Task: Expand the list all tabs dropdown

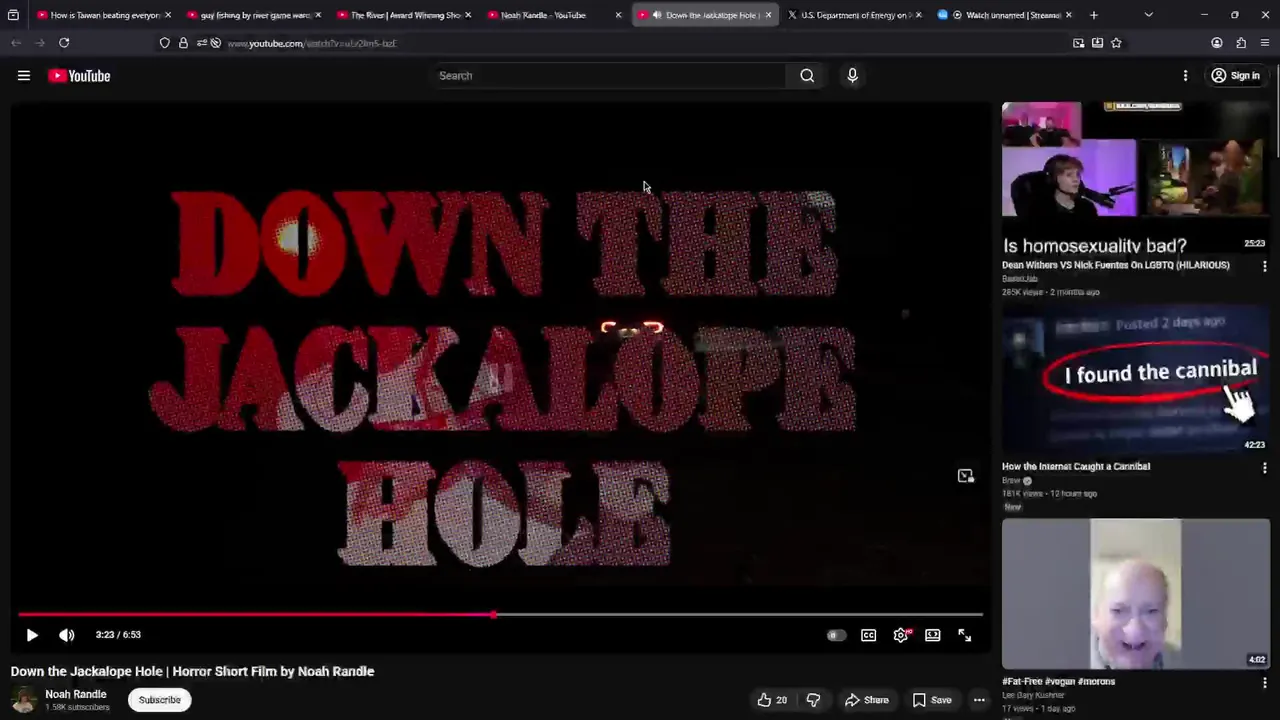Action: [1148, 15]
